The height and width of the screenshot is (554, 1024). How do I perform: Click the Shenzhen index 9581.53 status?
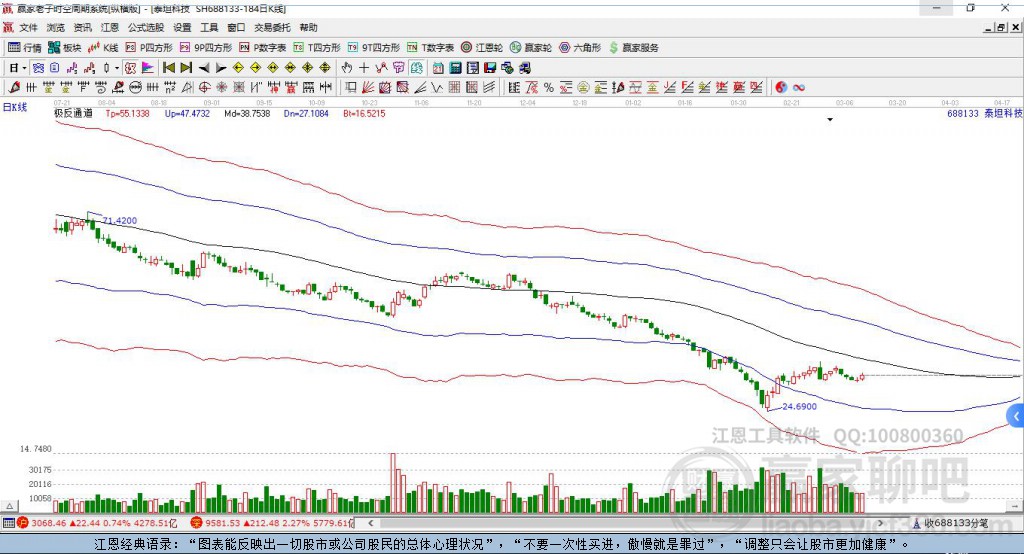pyautogui.click(x=272, y=523)
